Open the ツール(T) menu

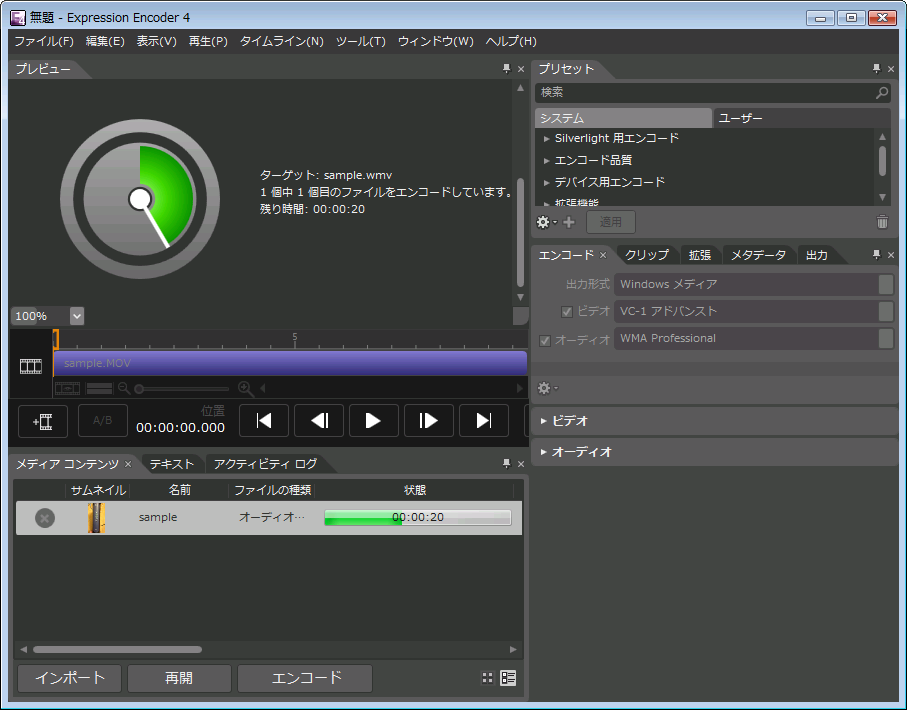pyautogui.click(x=361, y=41)
